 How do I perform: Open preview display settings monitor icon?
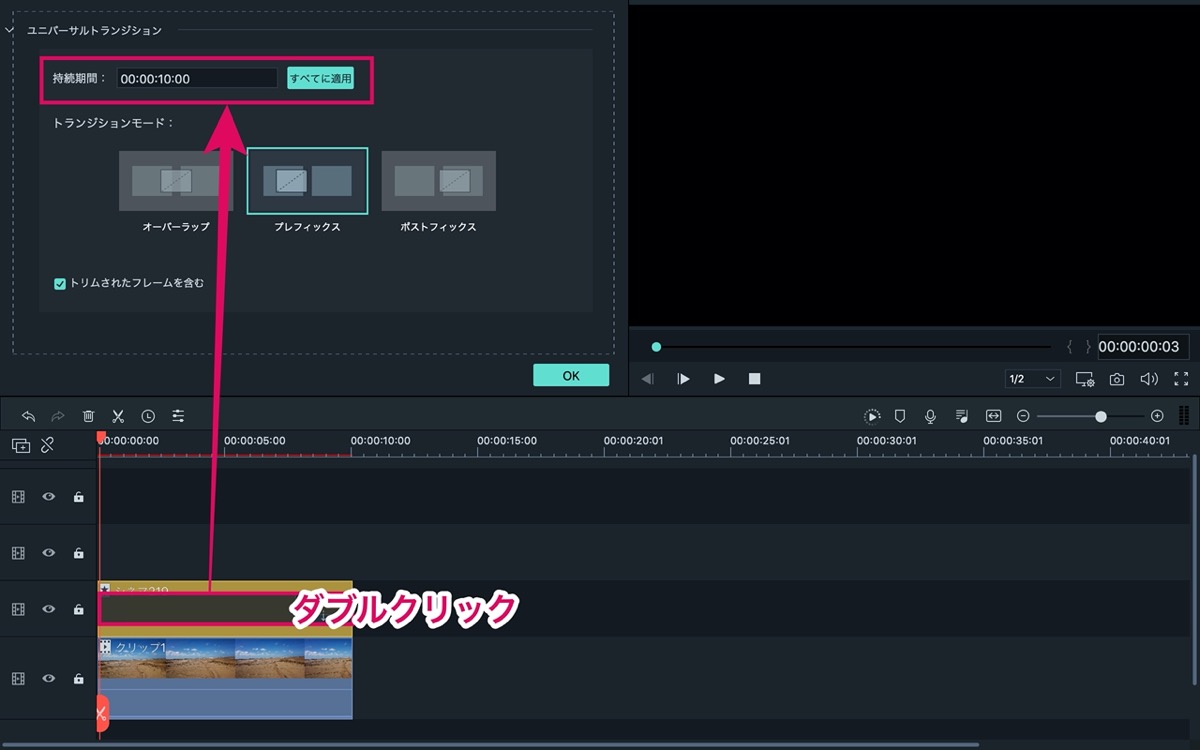click(x=1085, y=379)
